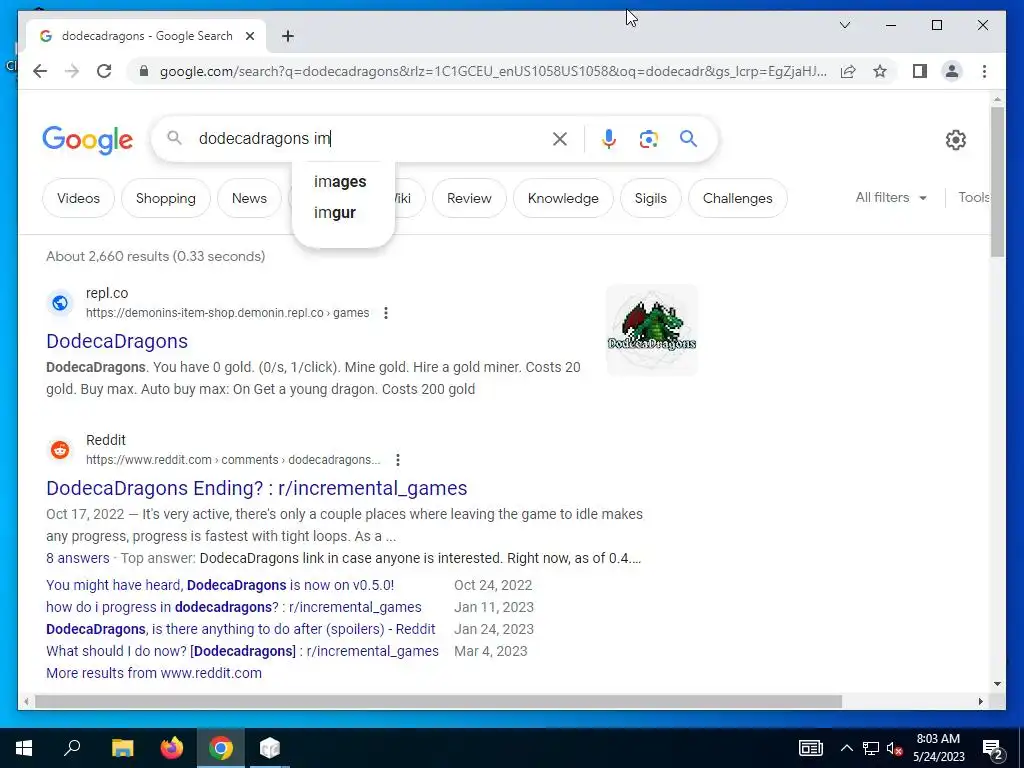Open the Windows Start menu
Image resolution: width=1024 pixels, height=768 pixels.
tap(24, 748)
